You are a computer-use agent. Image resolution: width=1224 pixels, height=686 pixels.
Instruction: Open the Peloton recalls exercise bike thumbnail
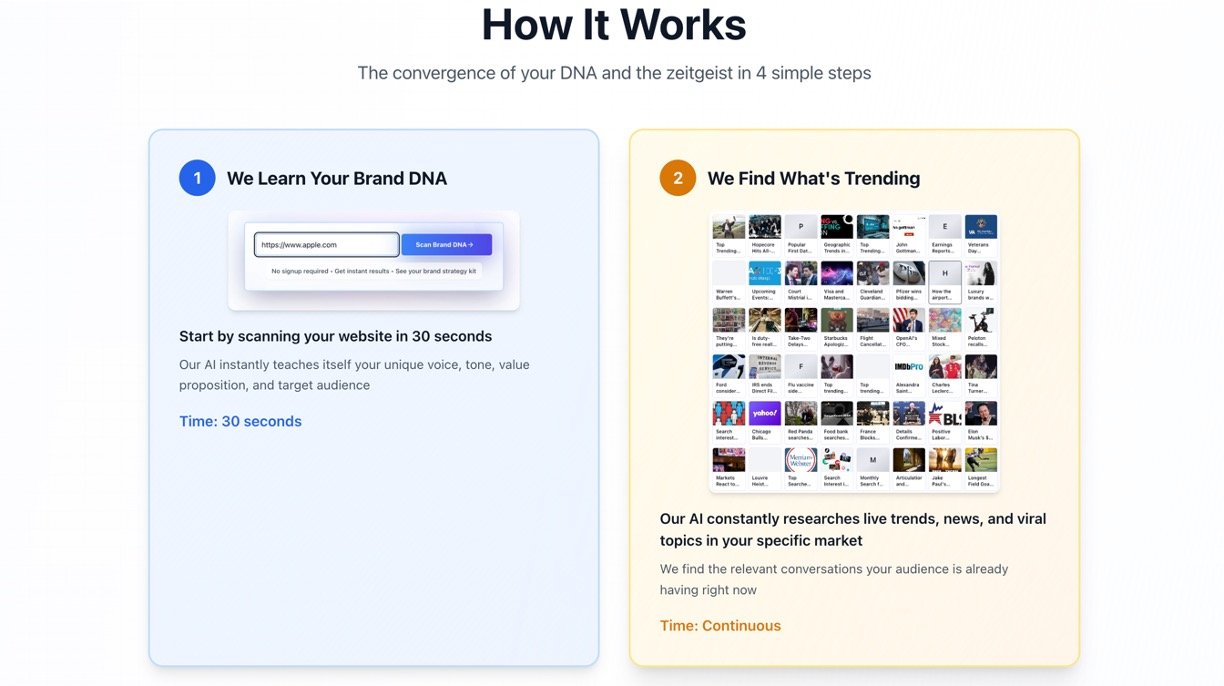click(x=981, y=320)
